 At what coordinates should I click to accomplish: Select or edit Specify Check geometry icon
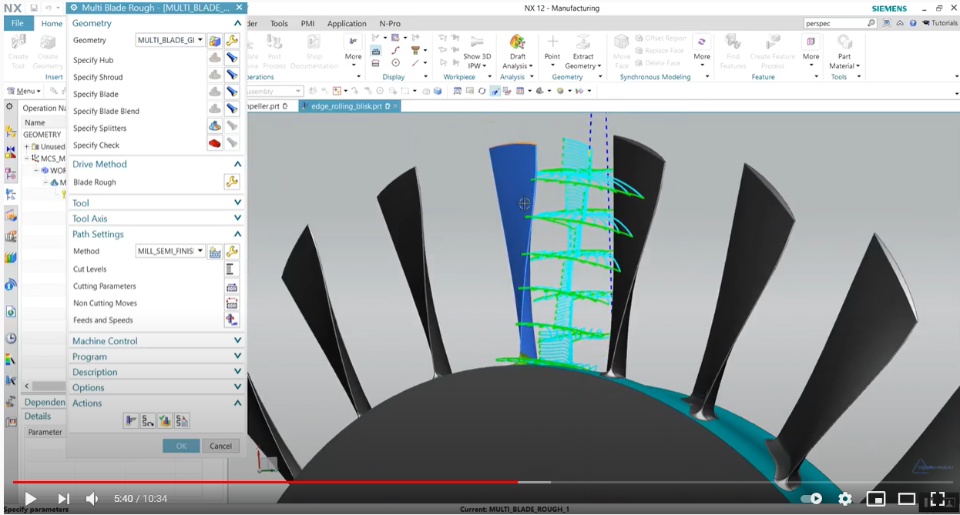(x=215, y=143)
